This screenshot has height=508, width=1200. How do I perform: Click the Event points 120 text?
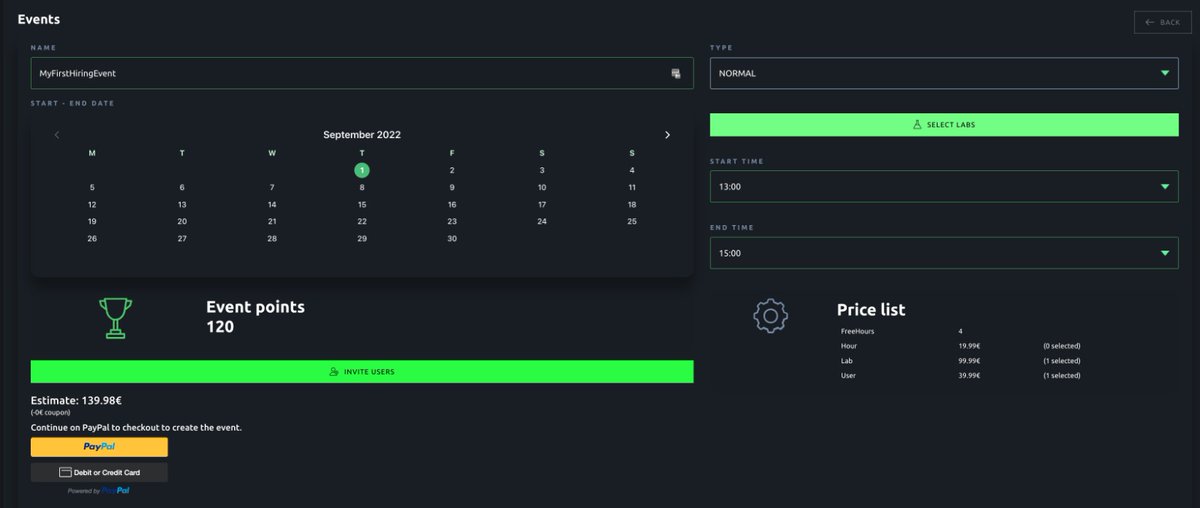click(255, 316)
